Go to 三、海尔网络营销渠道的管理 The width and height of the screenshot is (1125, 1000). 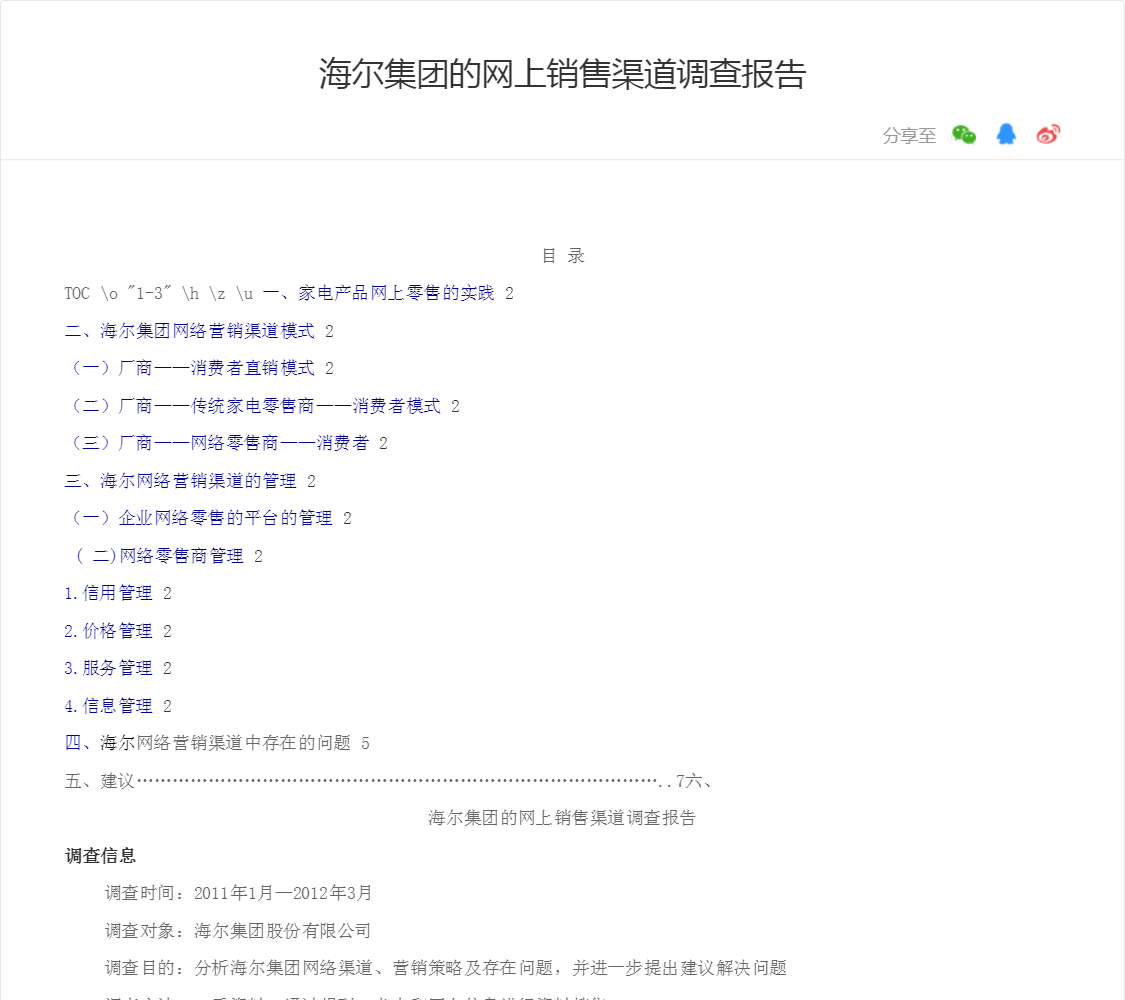pos(180,481)
